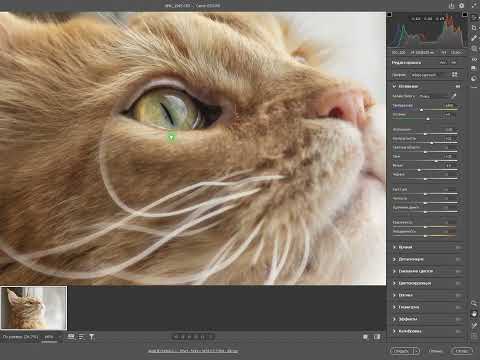Screen dimensions: 480x360
Task: Click the Белые slider handle
Action: coord(419,170)
